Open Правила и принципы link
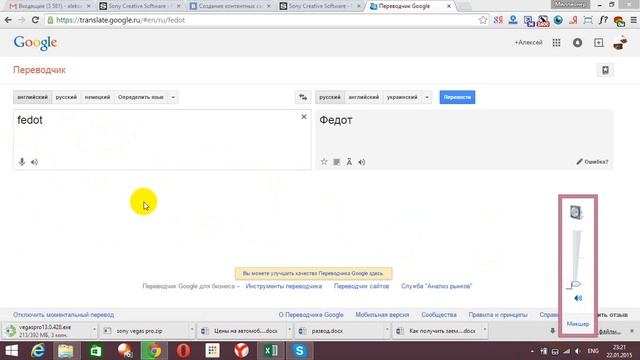The image size is (640, 360). (x=498, y=315)
